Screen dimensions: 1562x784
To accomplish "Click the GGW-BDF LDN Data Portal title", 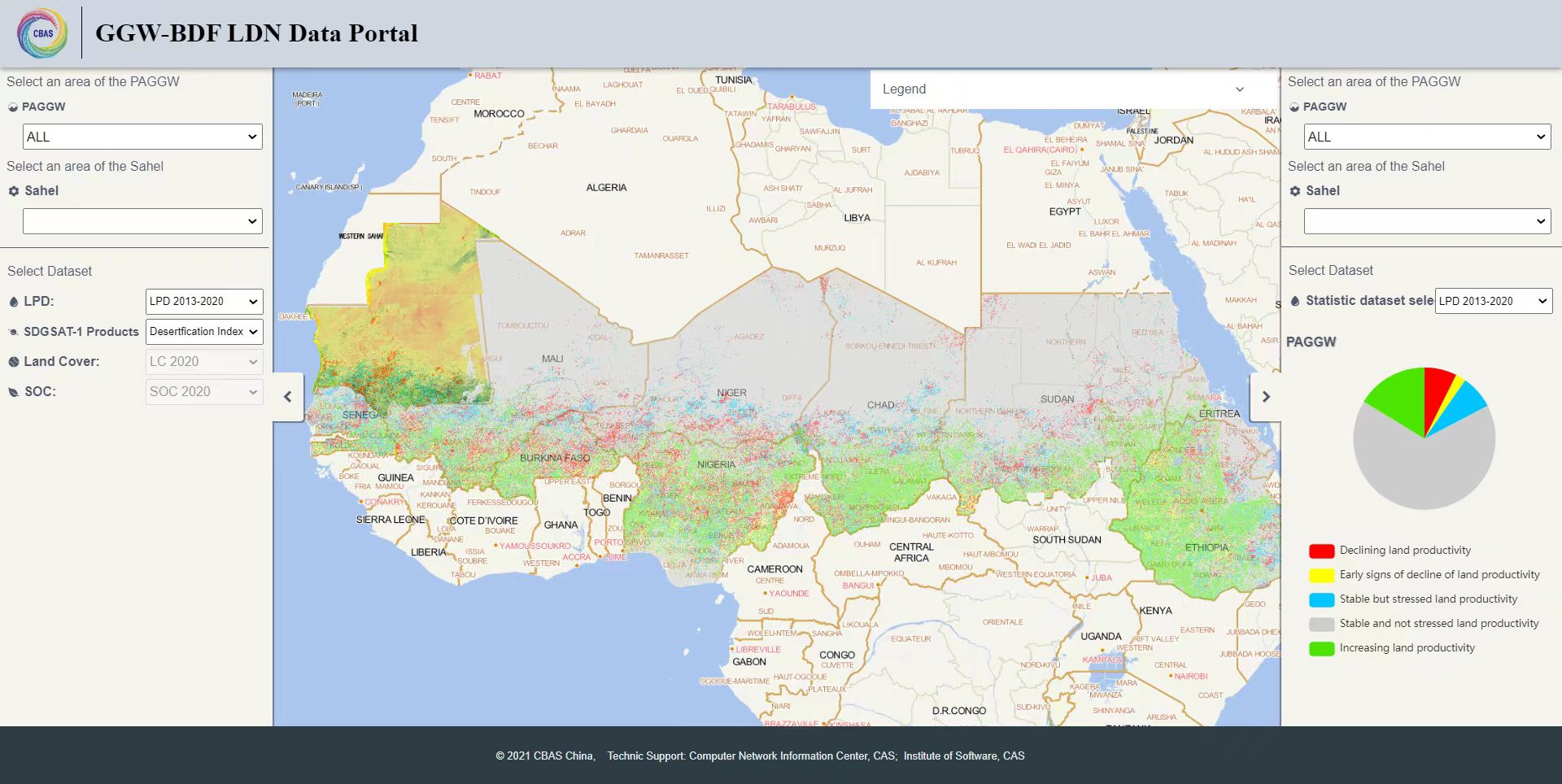I will pos(256,33).
